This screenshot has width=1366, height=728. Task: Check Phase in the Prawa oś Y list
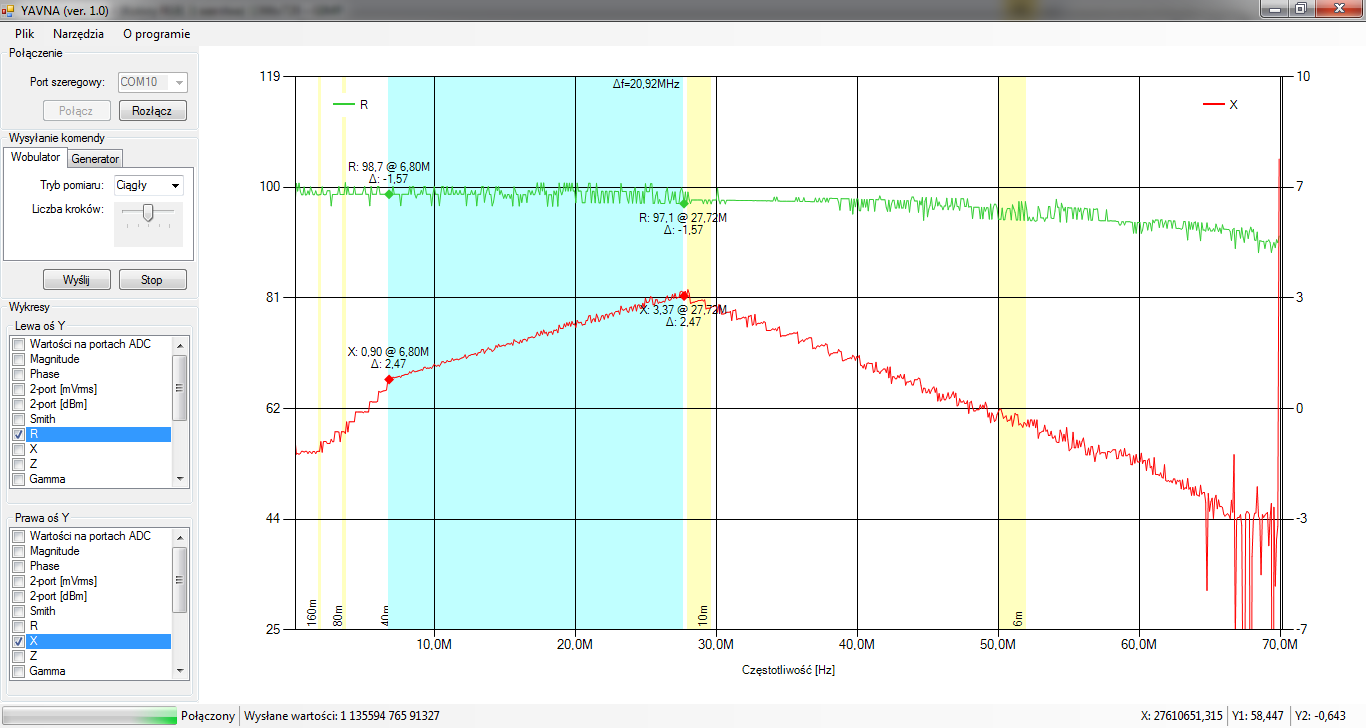(17, 566)
